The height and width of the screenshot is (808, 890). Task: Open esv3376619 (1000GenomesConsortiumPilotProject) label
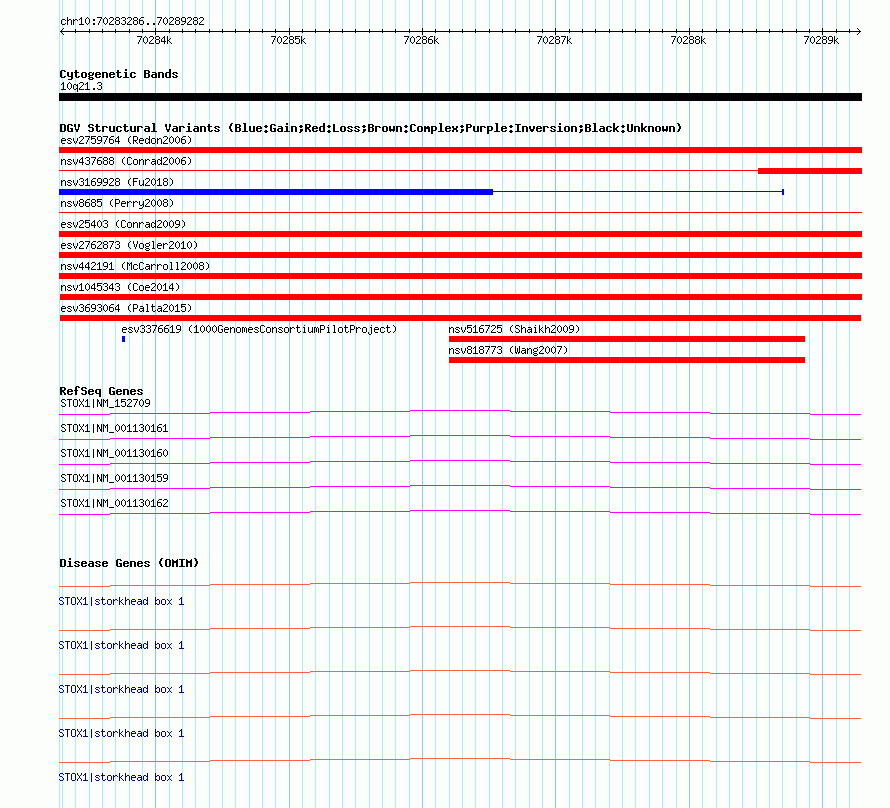[x=259, y=329]
